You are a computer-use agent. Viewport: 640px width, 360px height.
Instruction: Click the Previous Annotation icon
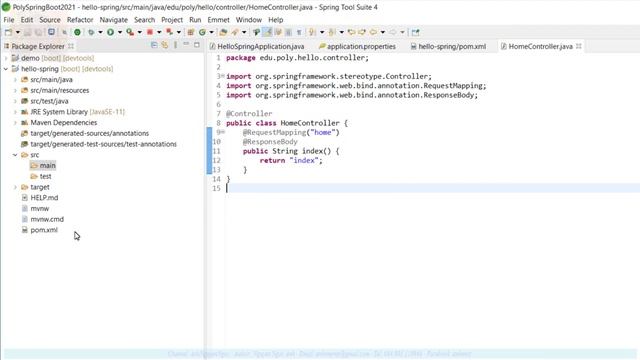(332, 32)
